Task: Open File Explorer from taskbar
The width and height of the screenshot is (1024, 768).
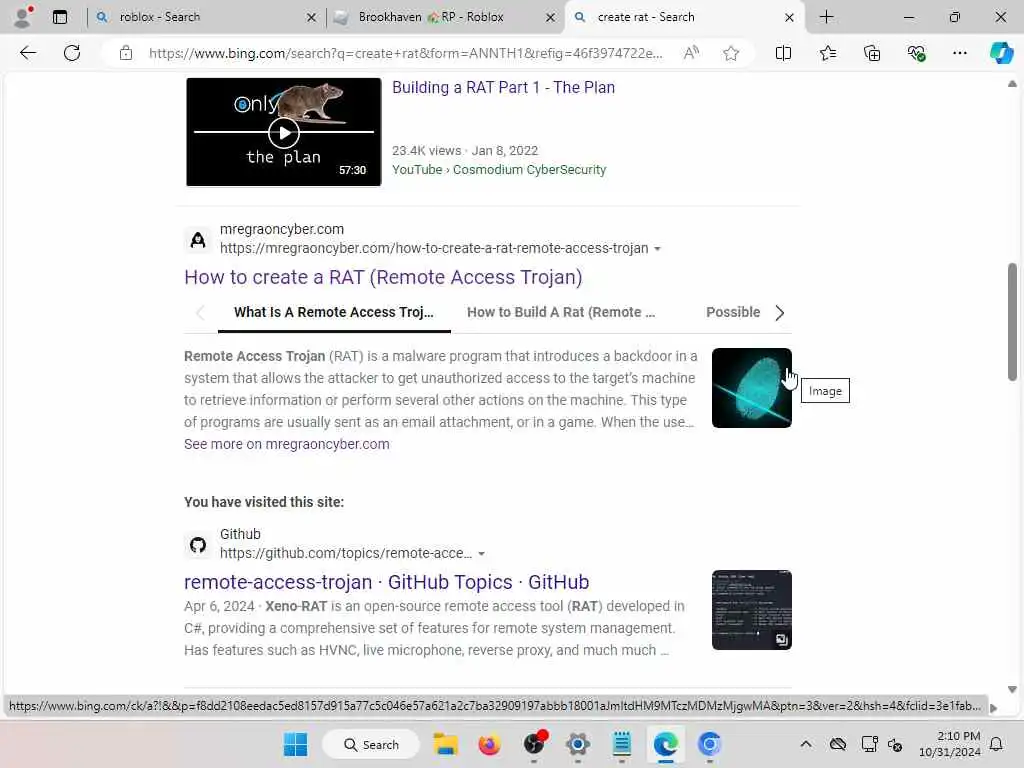Action: pos(445,744)
